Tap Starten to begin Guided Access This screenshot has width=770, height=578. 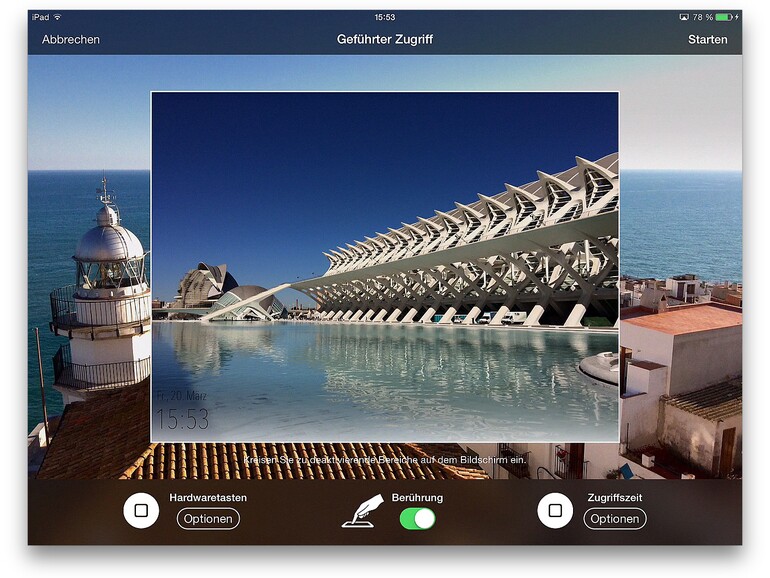click(707, 39)
